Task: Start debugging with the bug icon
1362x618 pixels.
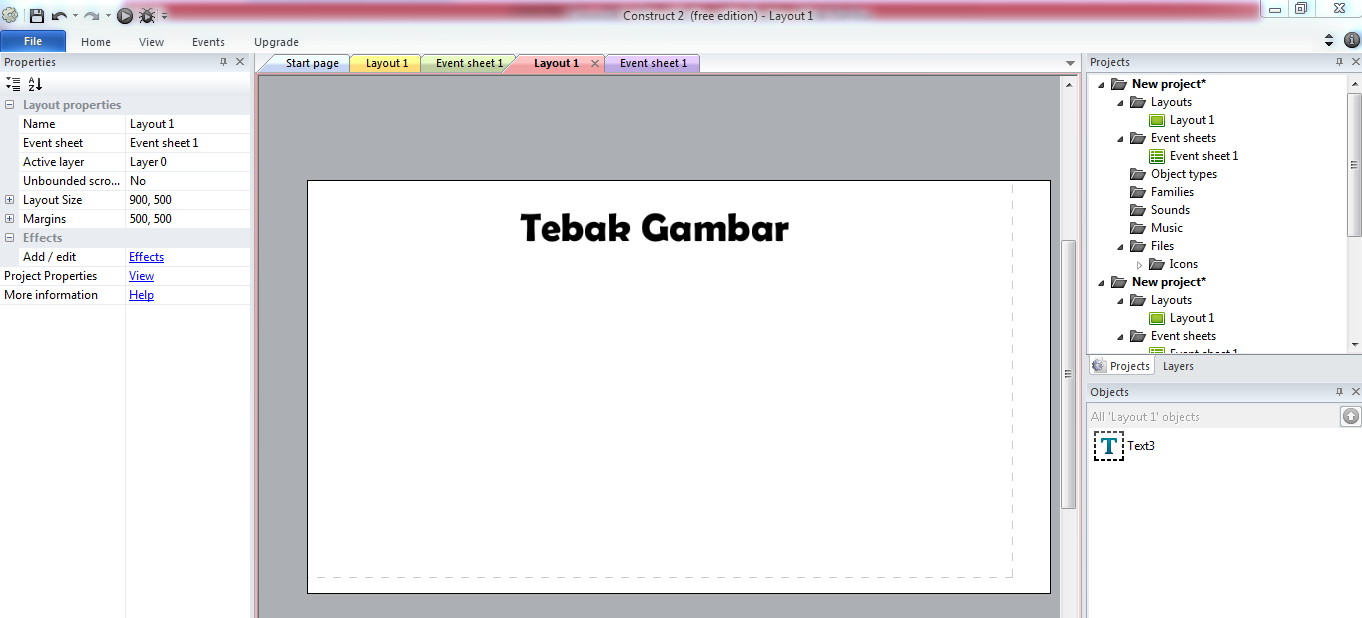Action: coord(147,16)
